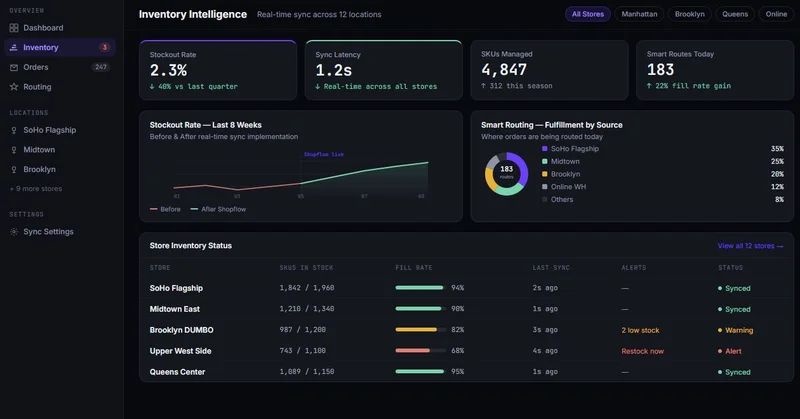This screenshot has width=800, height=419.
Task: Click the donut chart showing 183 routes
Action: pyautogui.click(x=506, y=174)
